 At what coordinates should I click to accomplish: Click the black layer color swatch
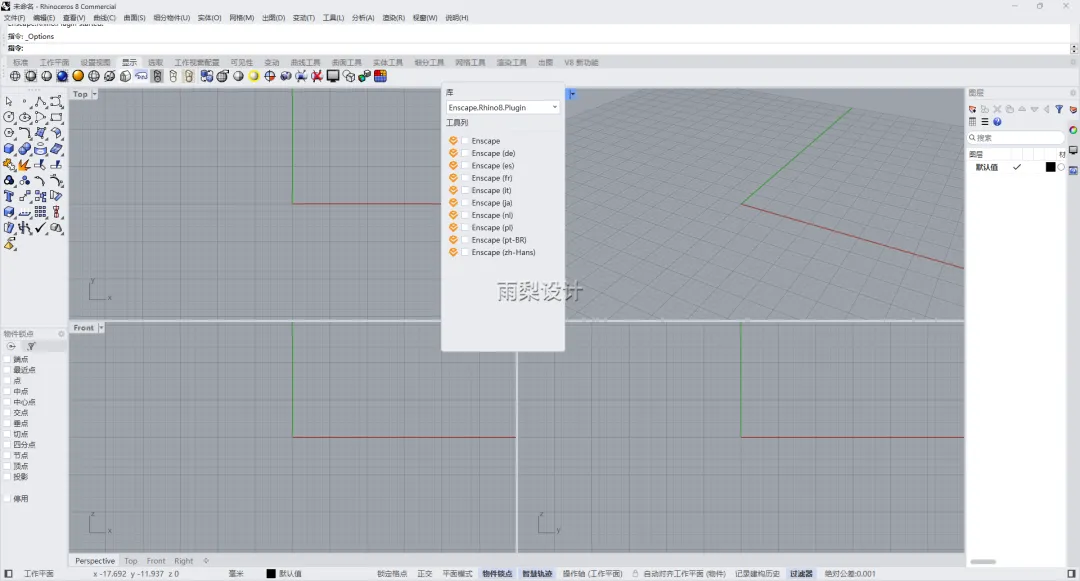pos(1050,167)
